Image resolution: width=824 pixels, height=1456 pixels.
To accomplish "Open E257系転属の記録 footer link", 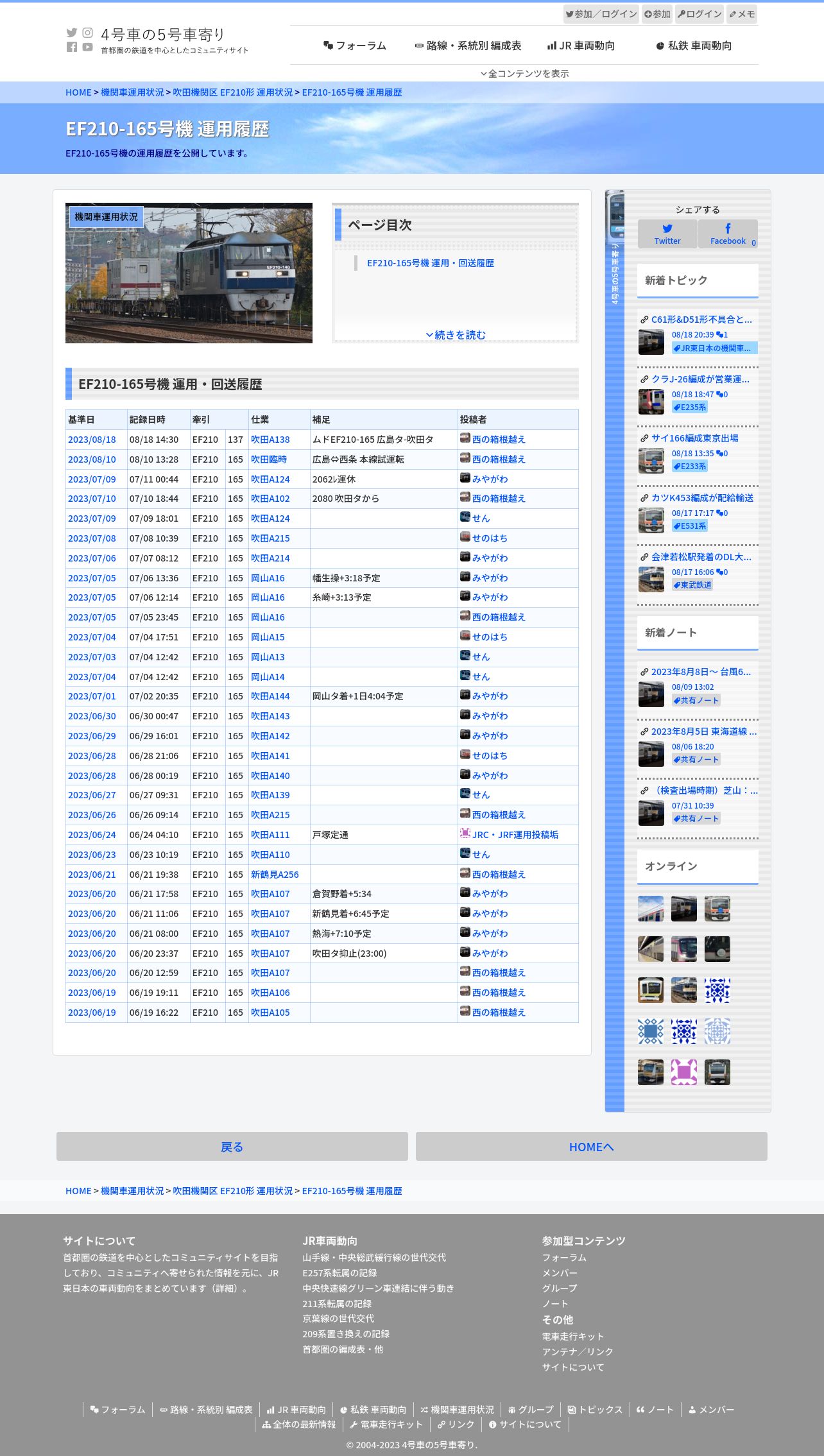I will 339,1273.
